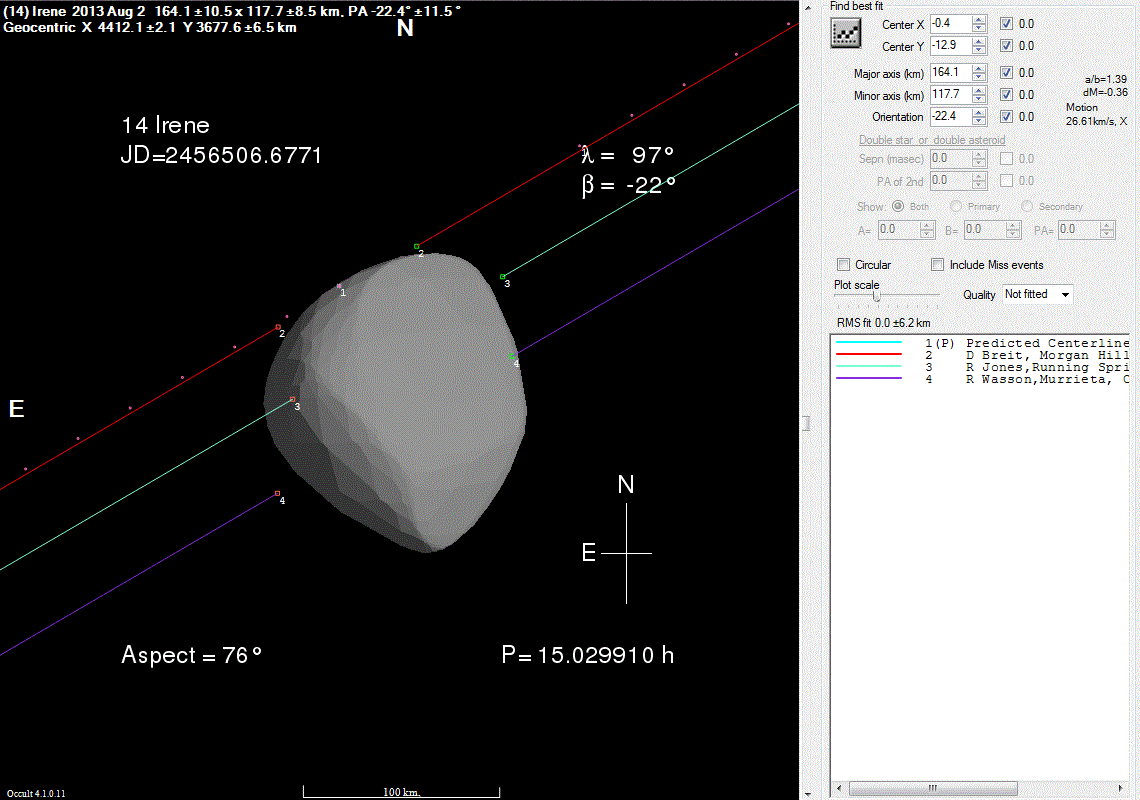1140x800 pixels.
Task: Increase Center X with the up arrow
Action: tap(979, 19)
